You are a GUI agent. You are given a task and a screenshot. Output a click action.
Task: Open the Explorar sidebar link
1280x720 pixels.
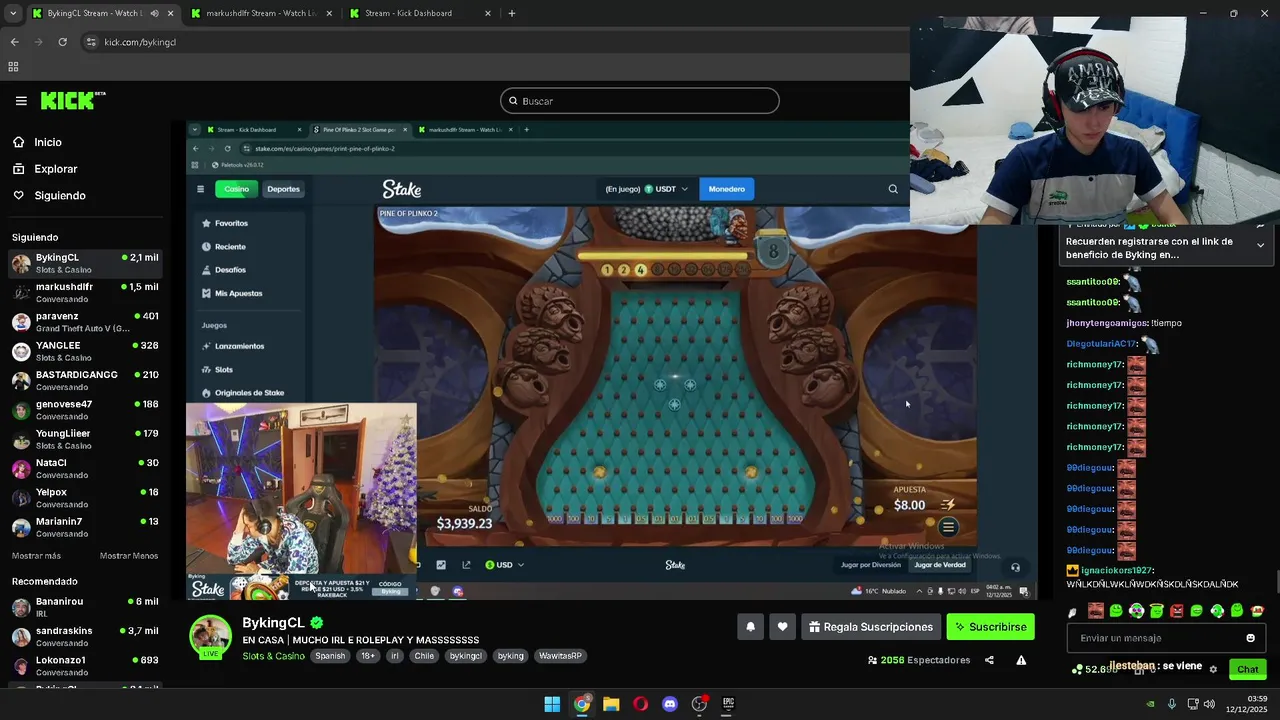tap(55, 169)
